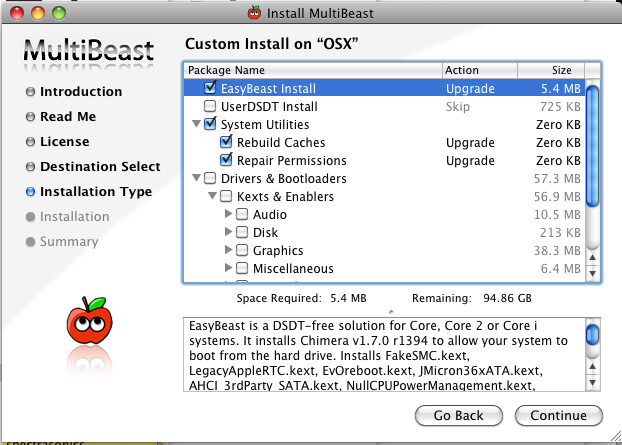This screenshot has width=622, height=445.
Task: Click the apple icon in the title bar
Action: pyautogui.click(x=254, y=13)
